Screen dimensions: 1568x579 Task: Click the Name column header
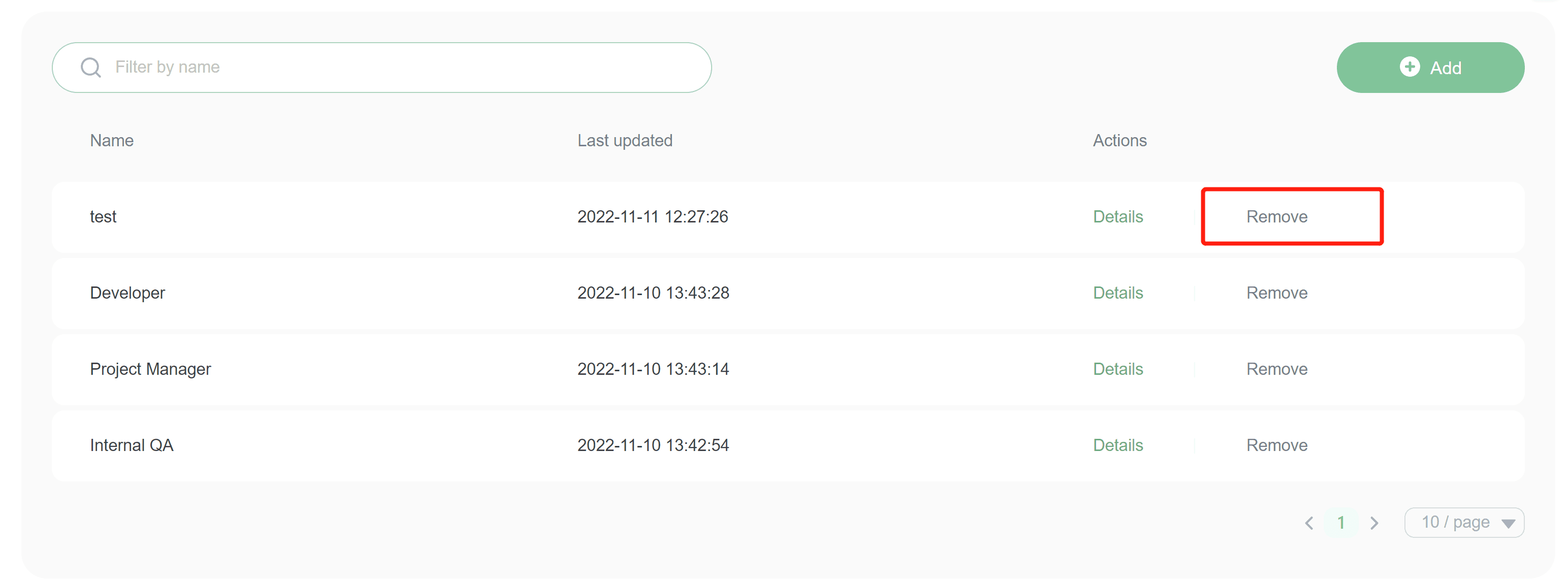click(111, 141)
